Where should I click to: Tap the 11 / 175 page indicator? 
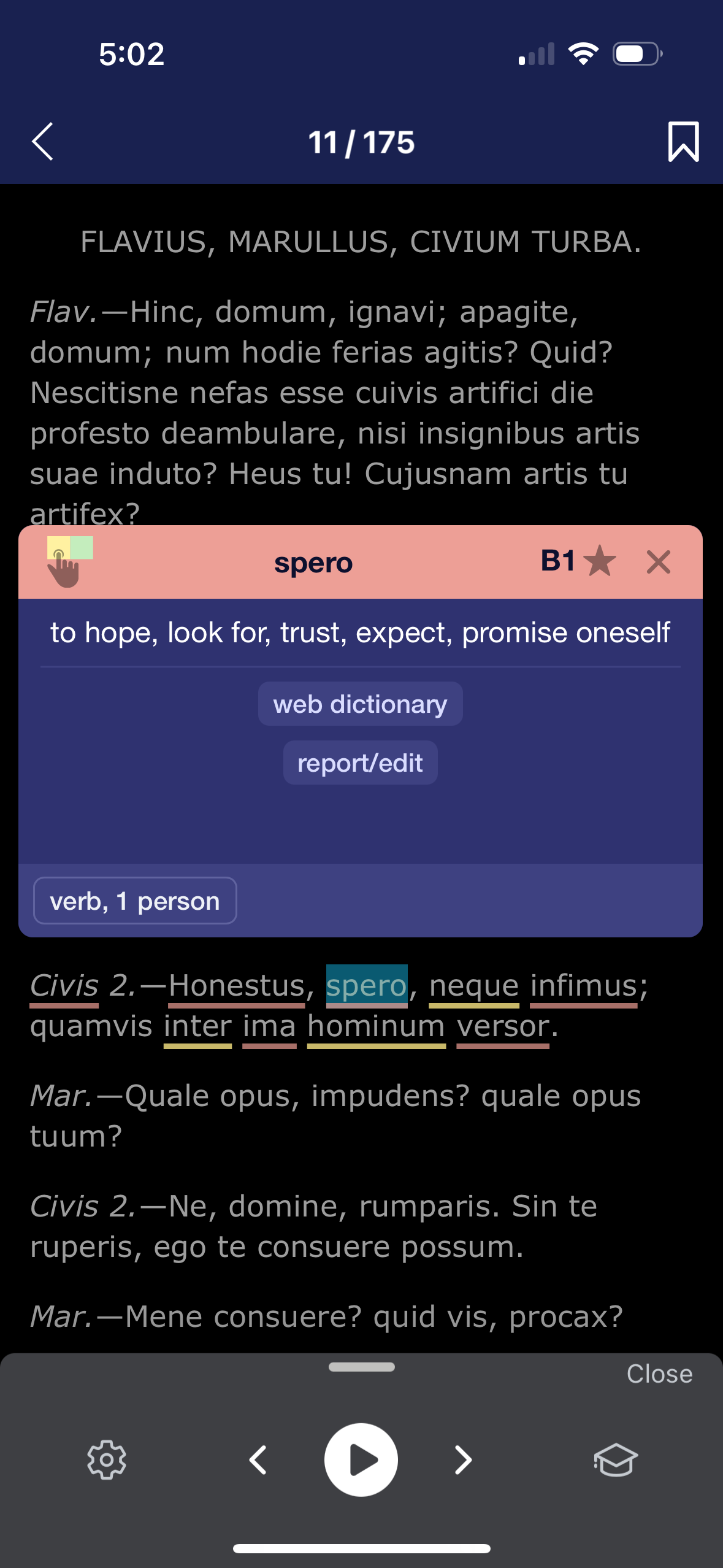coord(361,142)
